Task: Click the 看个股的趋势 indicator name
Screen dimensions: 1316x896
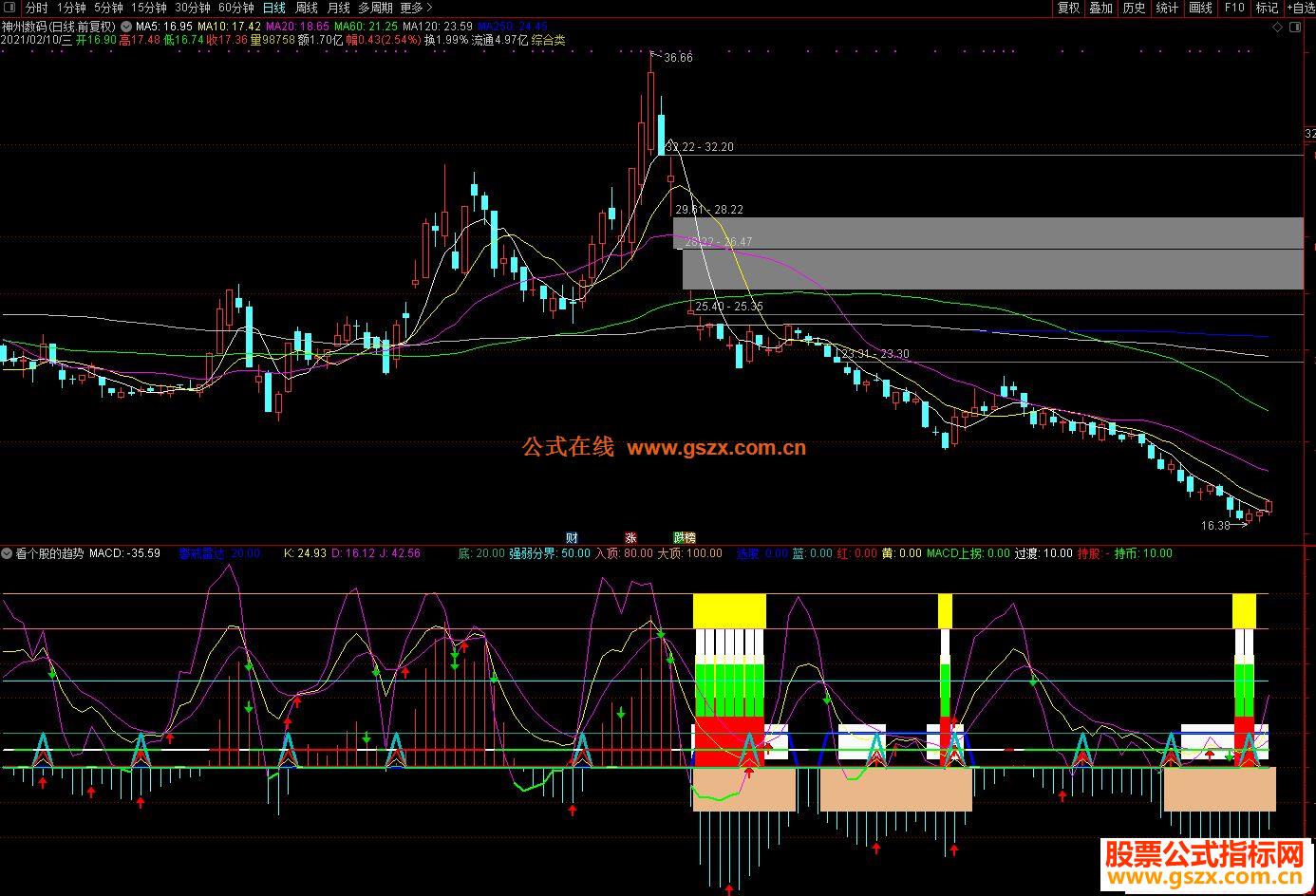Action: [x=49, y=553]
